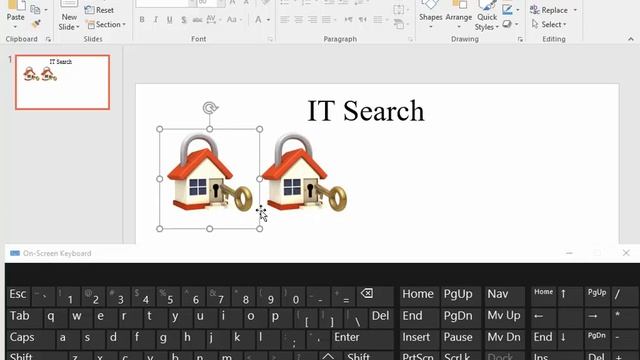Toggle Bold formatting

coord(142,20)
